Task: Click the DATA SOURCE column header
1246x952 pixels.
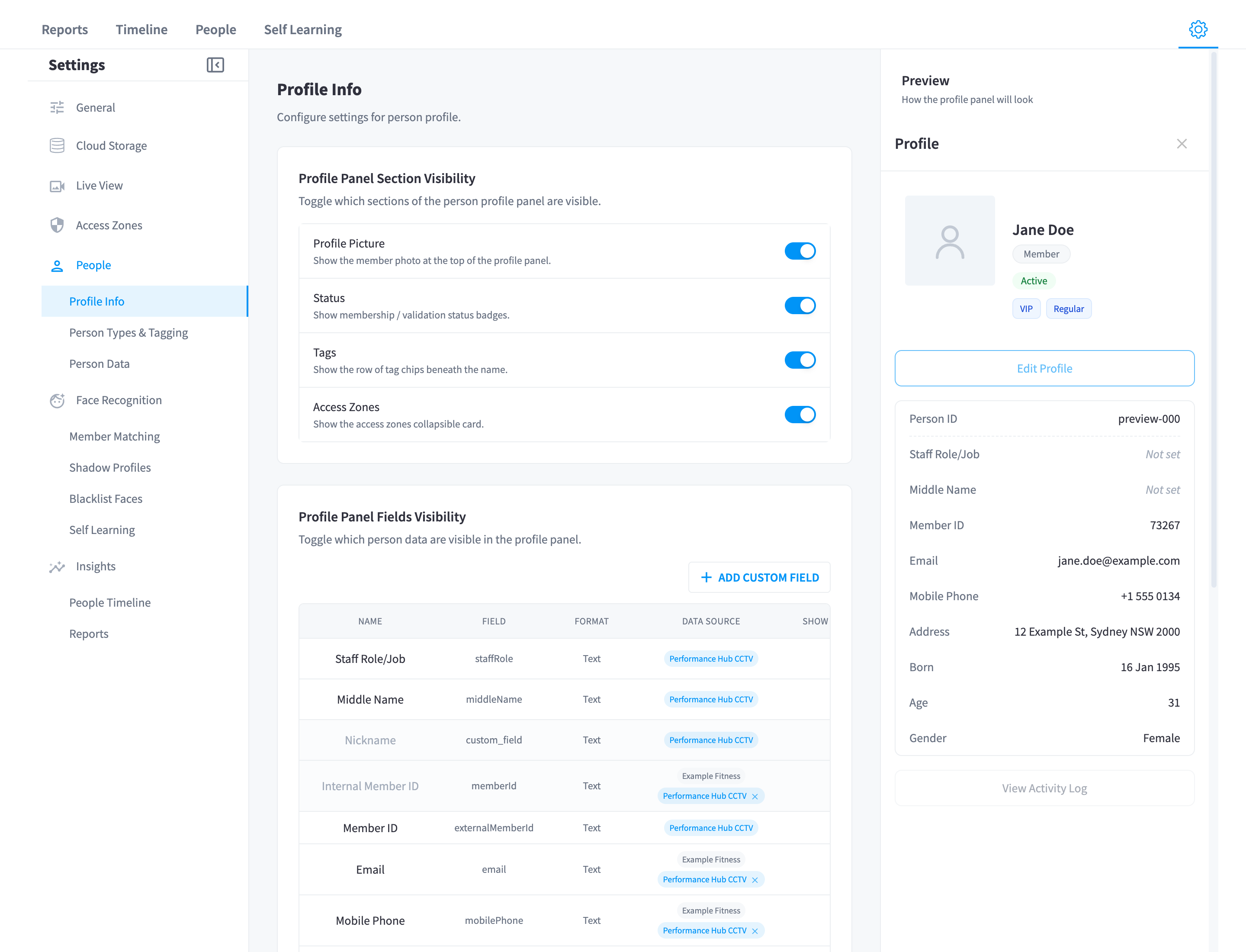Action: pyautogui.click(x=710, y=622)
